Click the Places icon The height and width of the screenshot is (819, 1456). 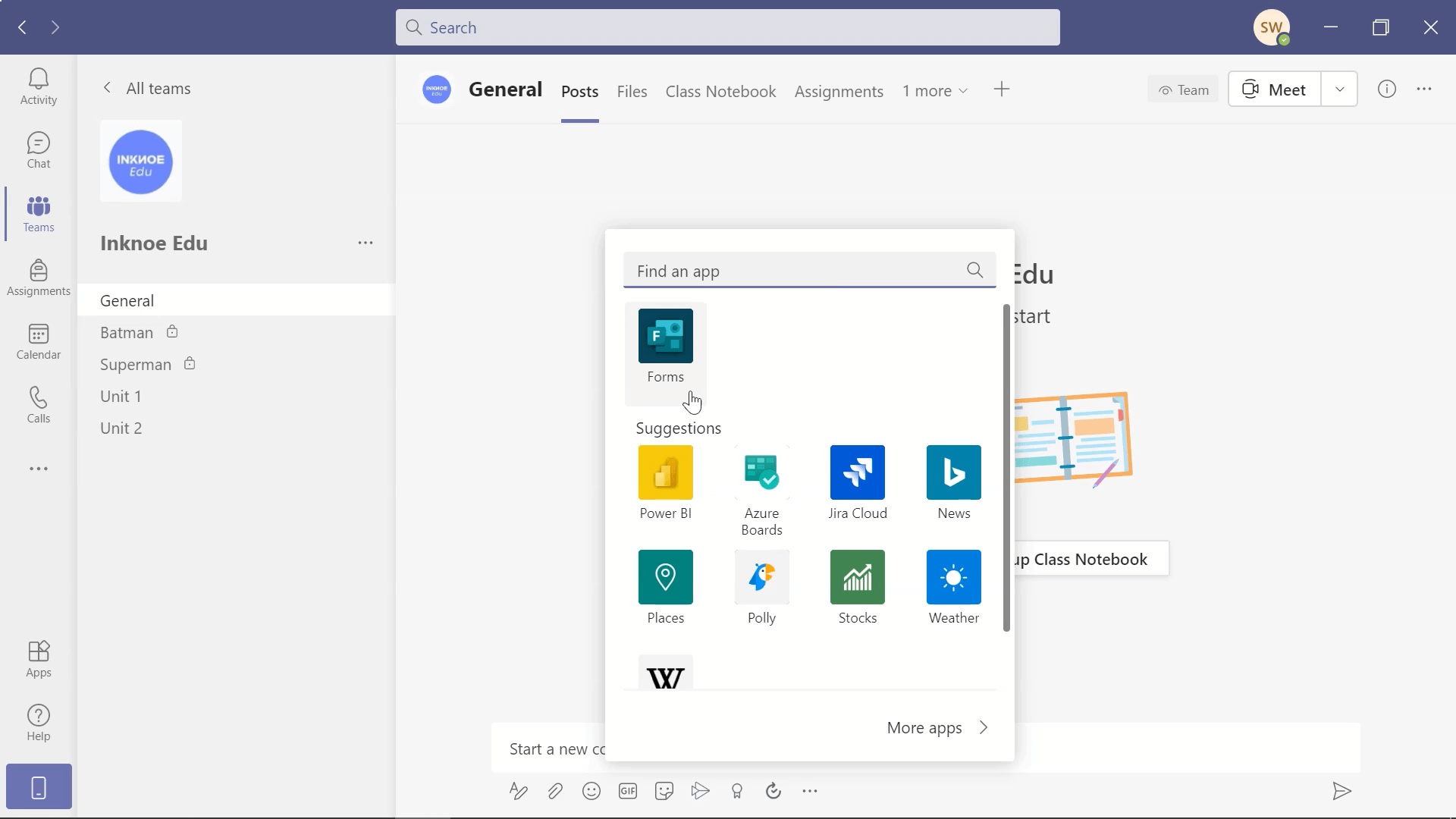665,576
